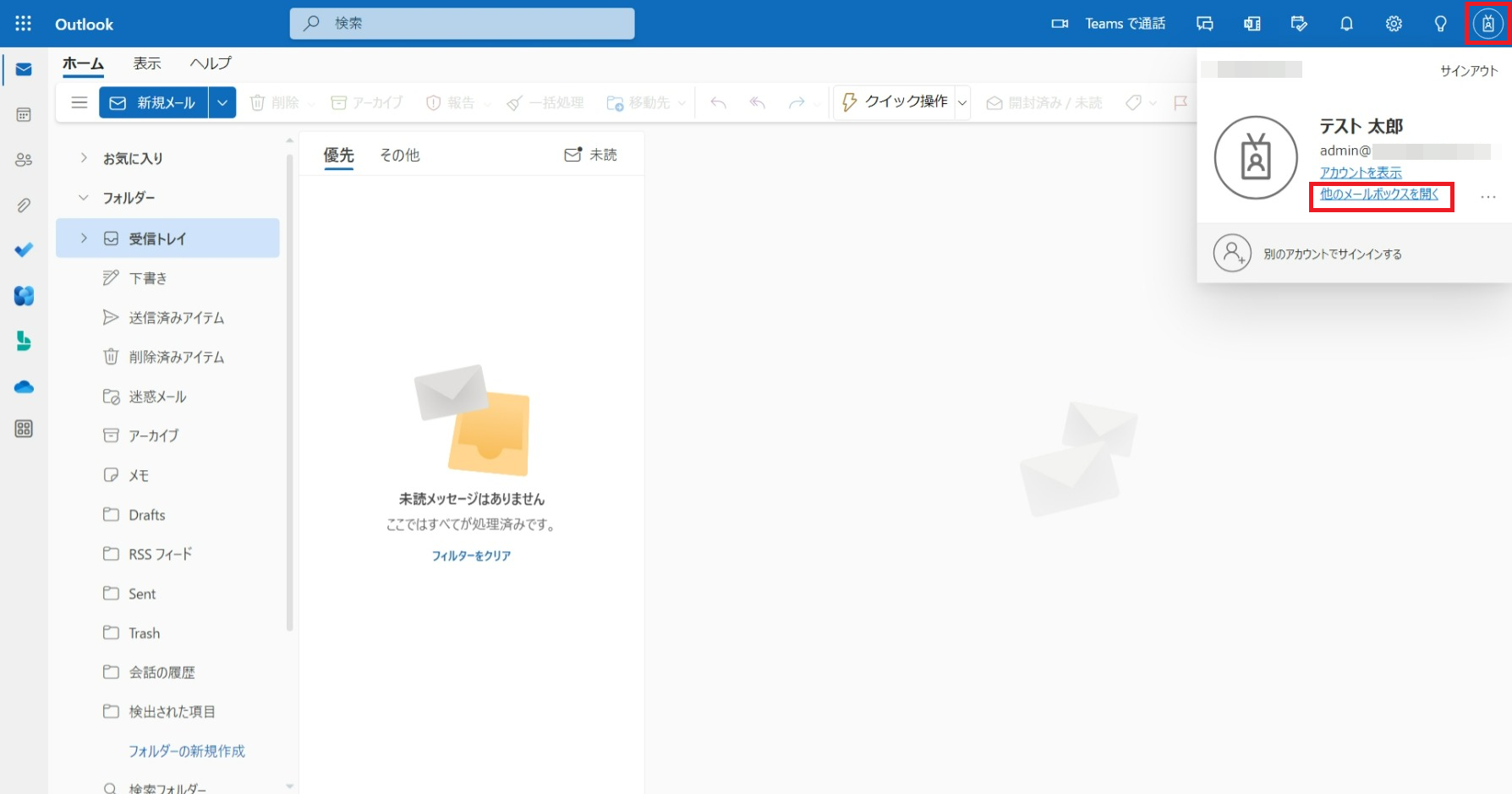Open the To Do checkmark app
Image resolution: width=1512 pixels, height=794 pixels.
pos(24,250)
